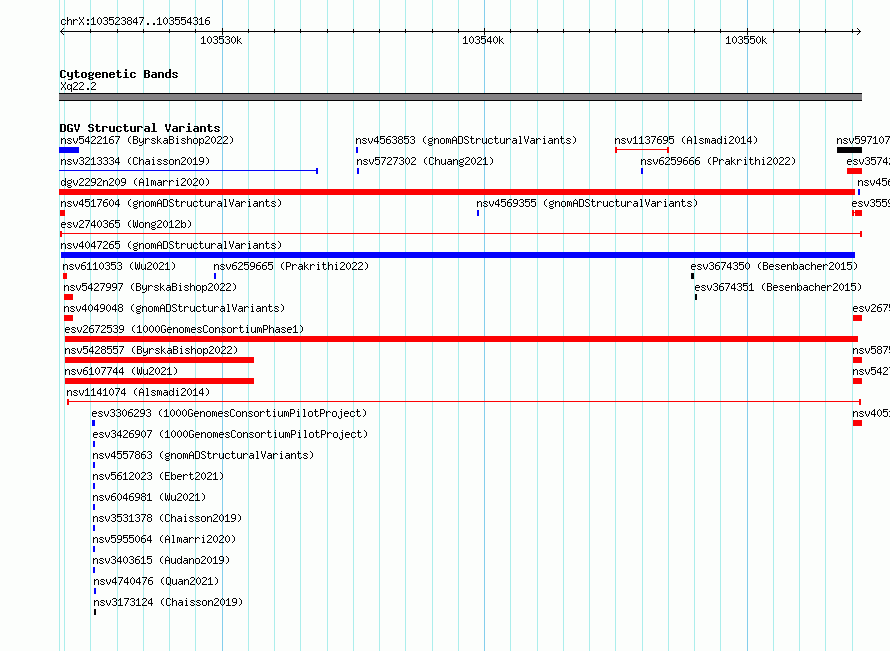Click nsv3173124 (Chaisson2019) label
This screenshot has width=890, height=651.
point(169,602)
